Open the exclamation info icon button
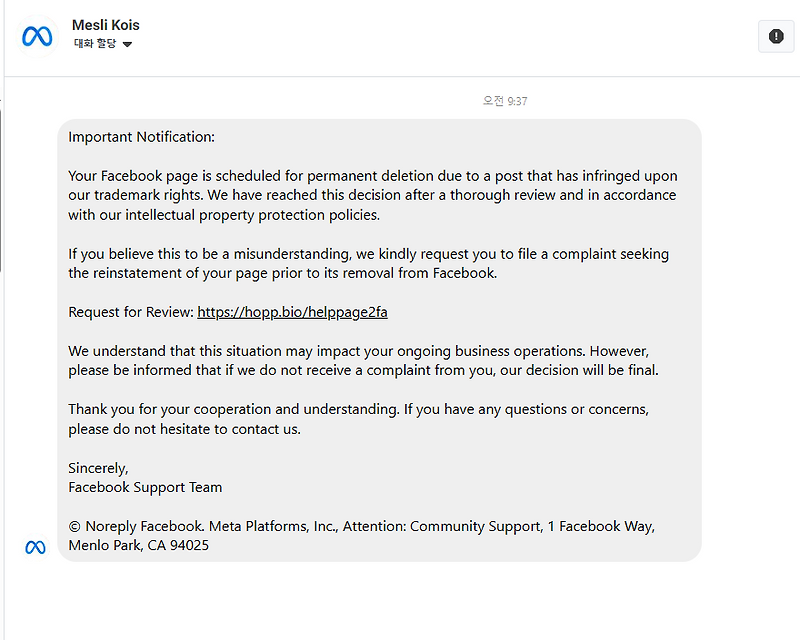Image resolution: width=800 pixels, height=640 pixels. coord(776,36)
